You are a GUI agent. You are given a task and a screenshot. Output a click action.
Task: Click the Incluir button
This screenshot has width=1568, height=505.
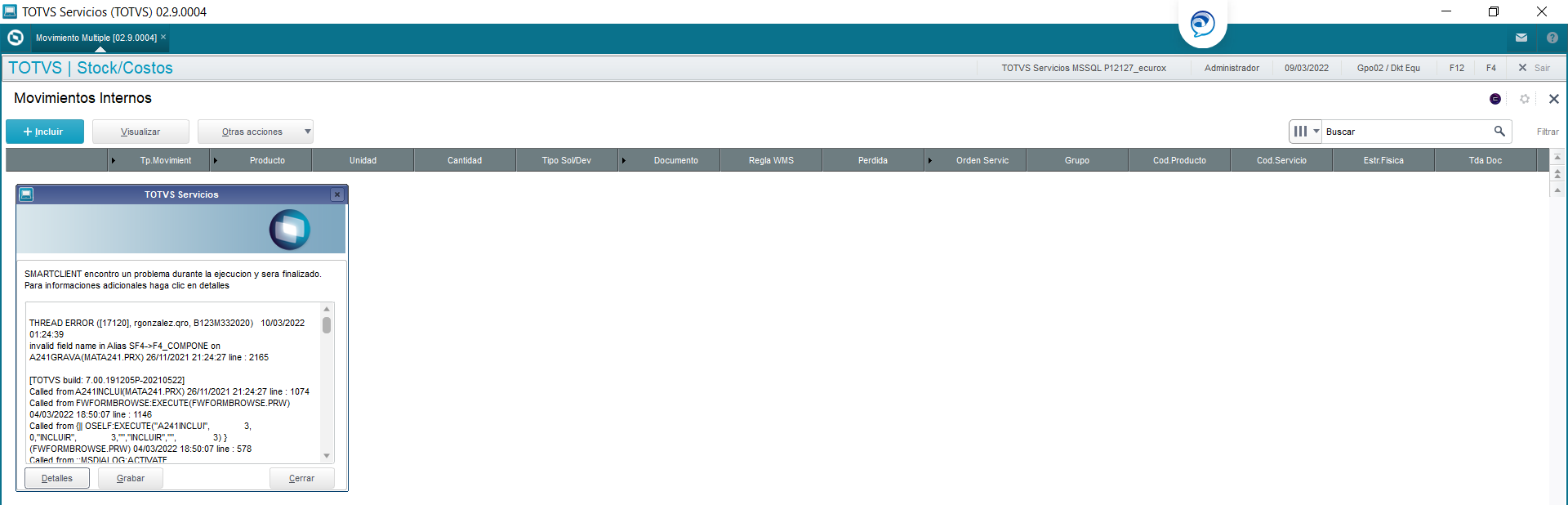[45, 132]
